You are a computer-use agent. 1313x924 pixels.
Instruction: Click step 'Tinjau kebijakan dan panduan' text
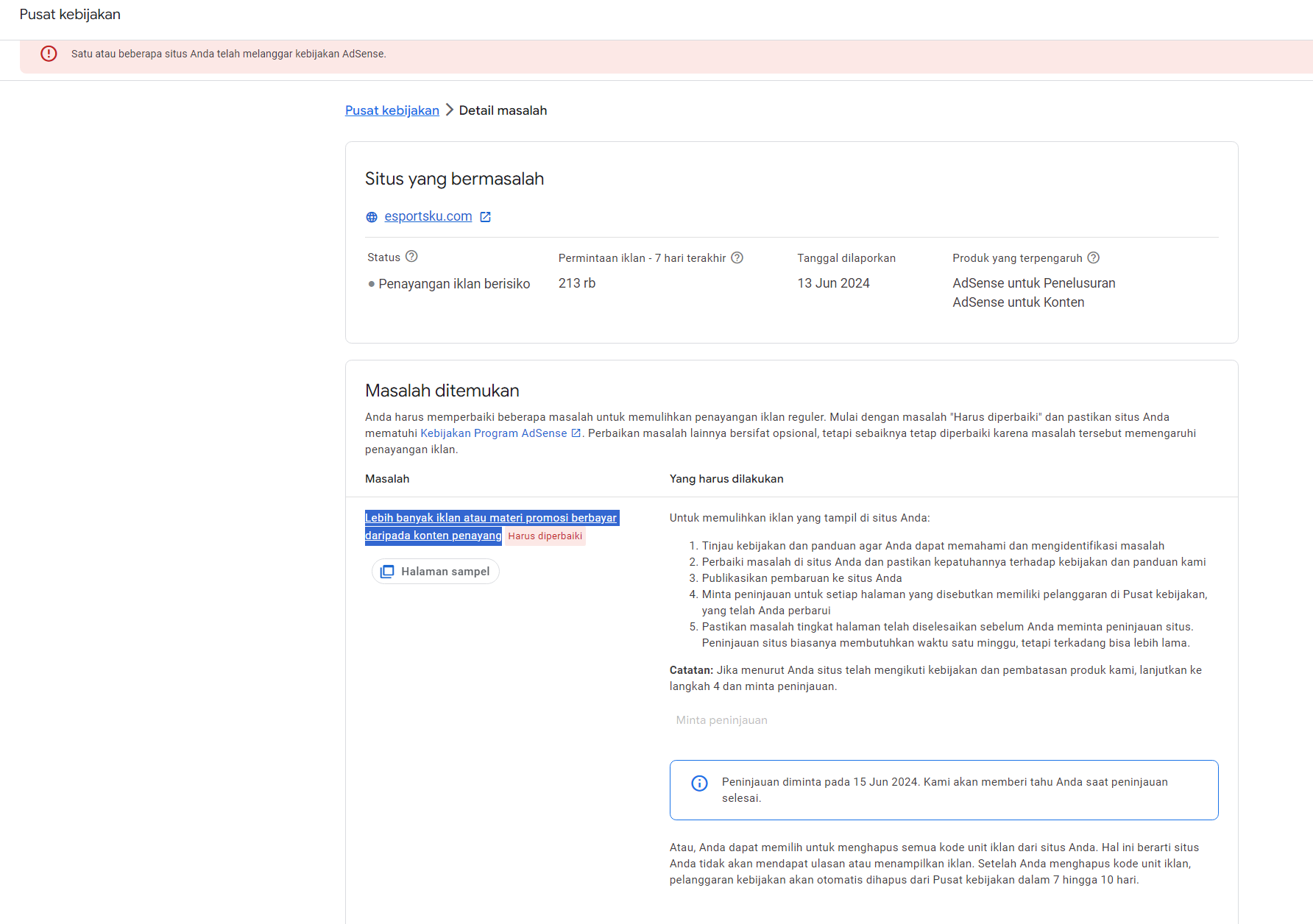coord(933,546)
